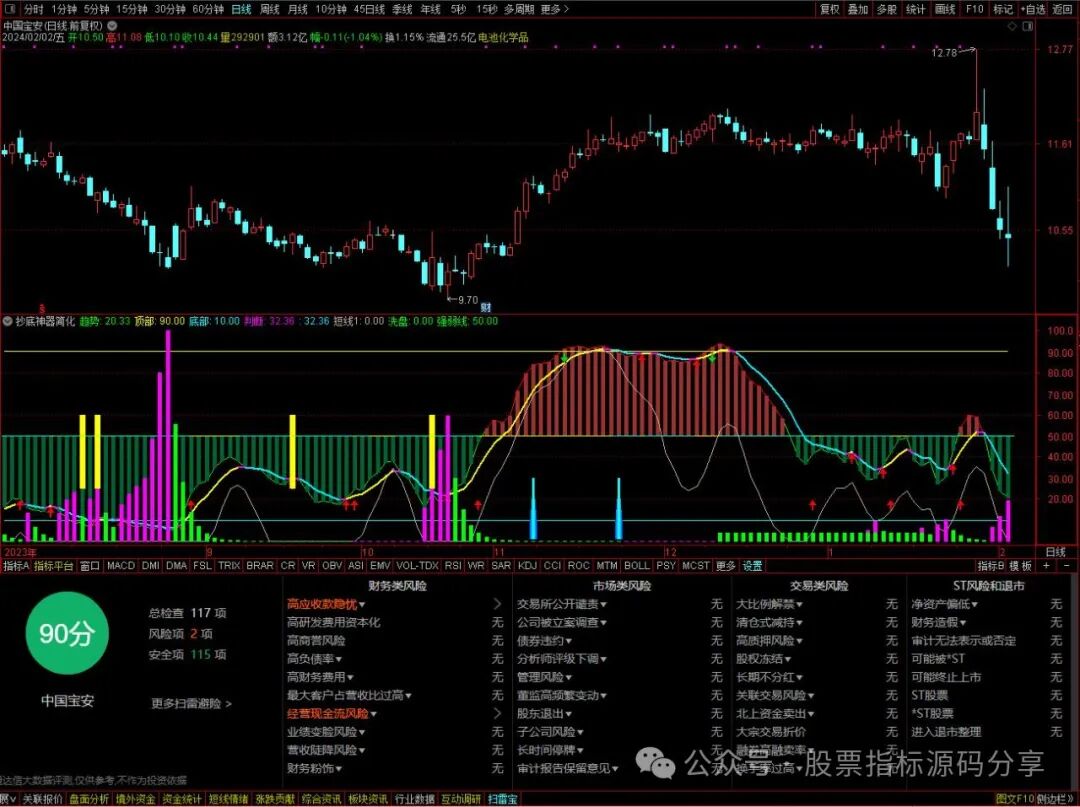Click the 返回 back button
The image size is (1080, 807).
tap(1062, 9)
